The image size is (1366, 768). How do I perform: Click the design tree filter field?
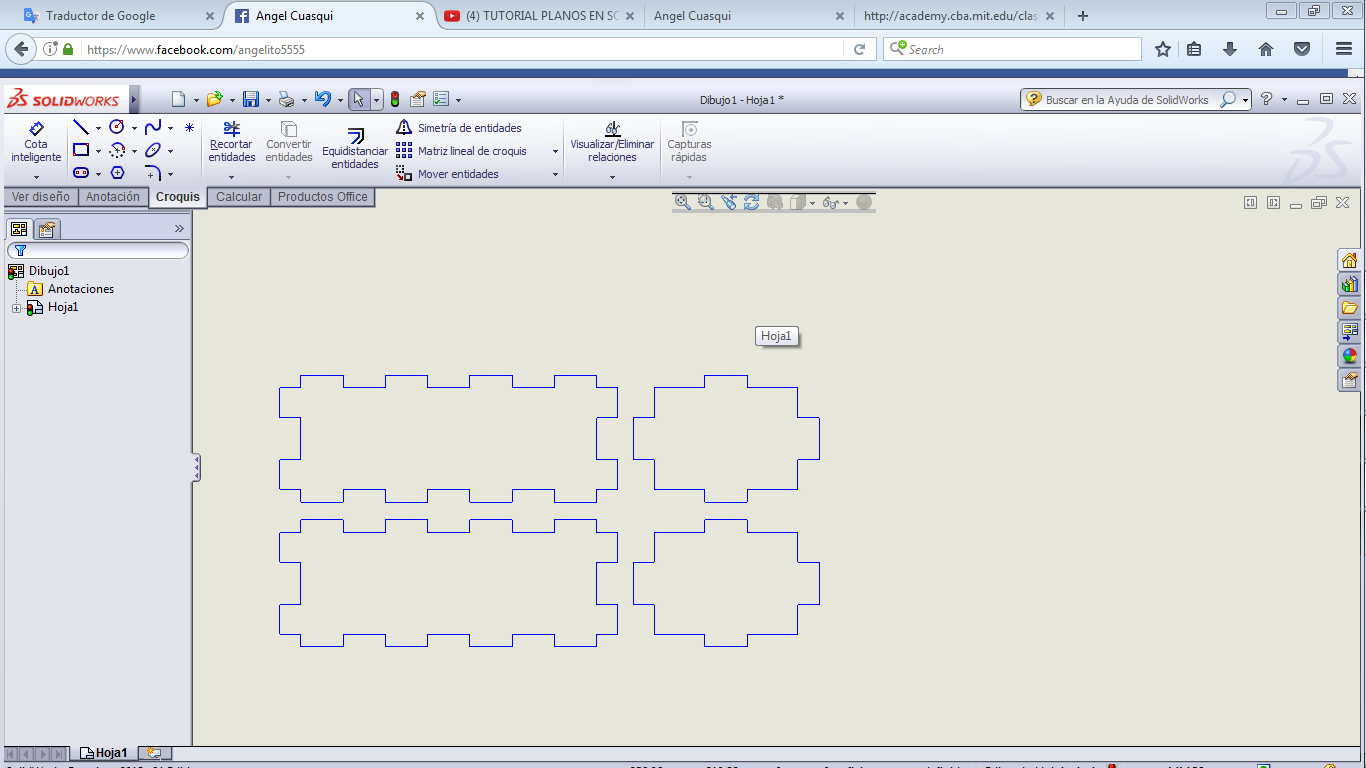(98, 250)
